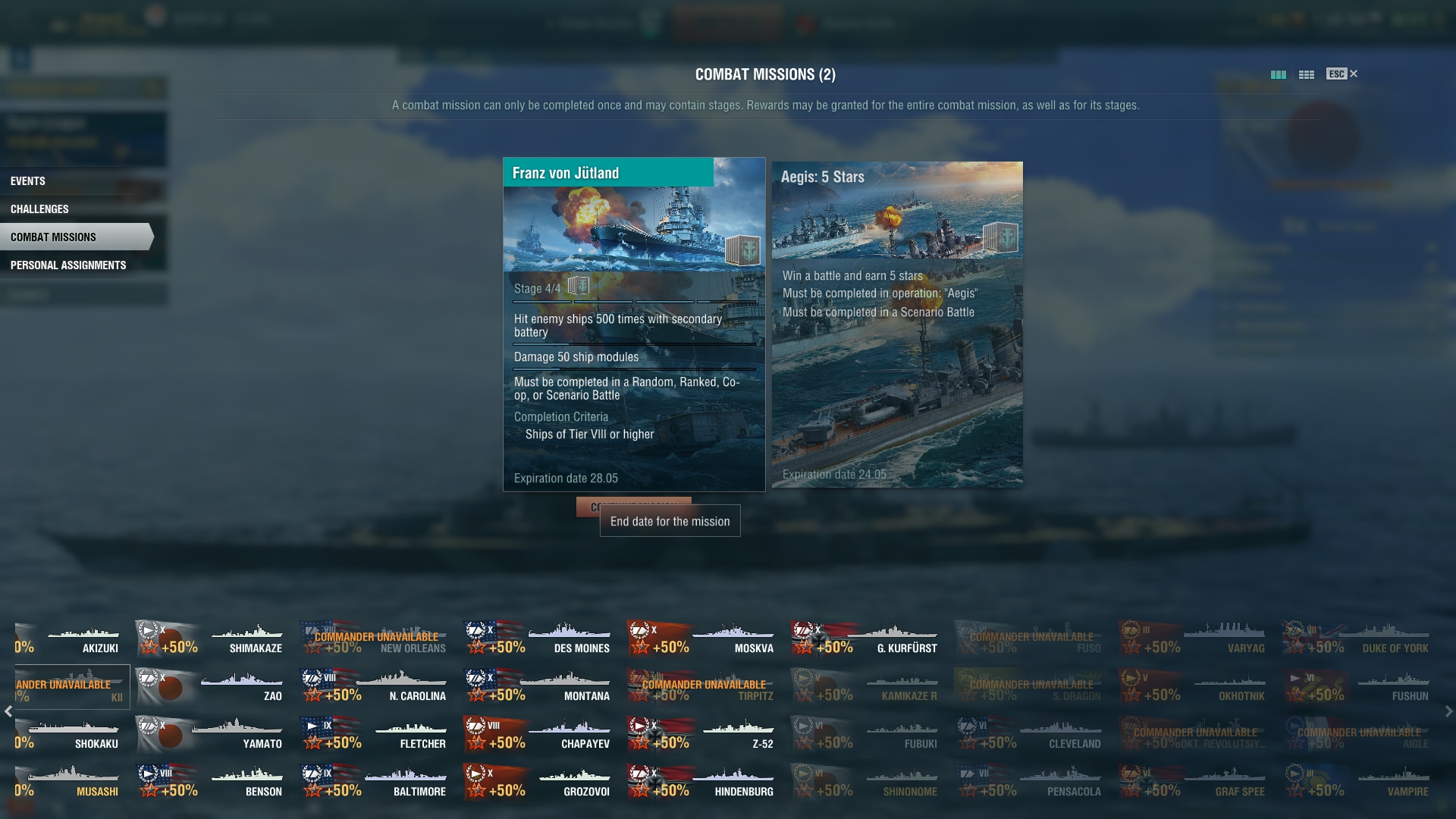Select the Des Moines ship

click(x=538, y=639)
